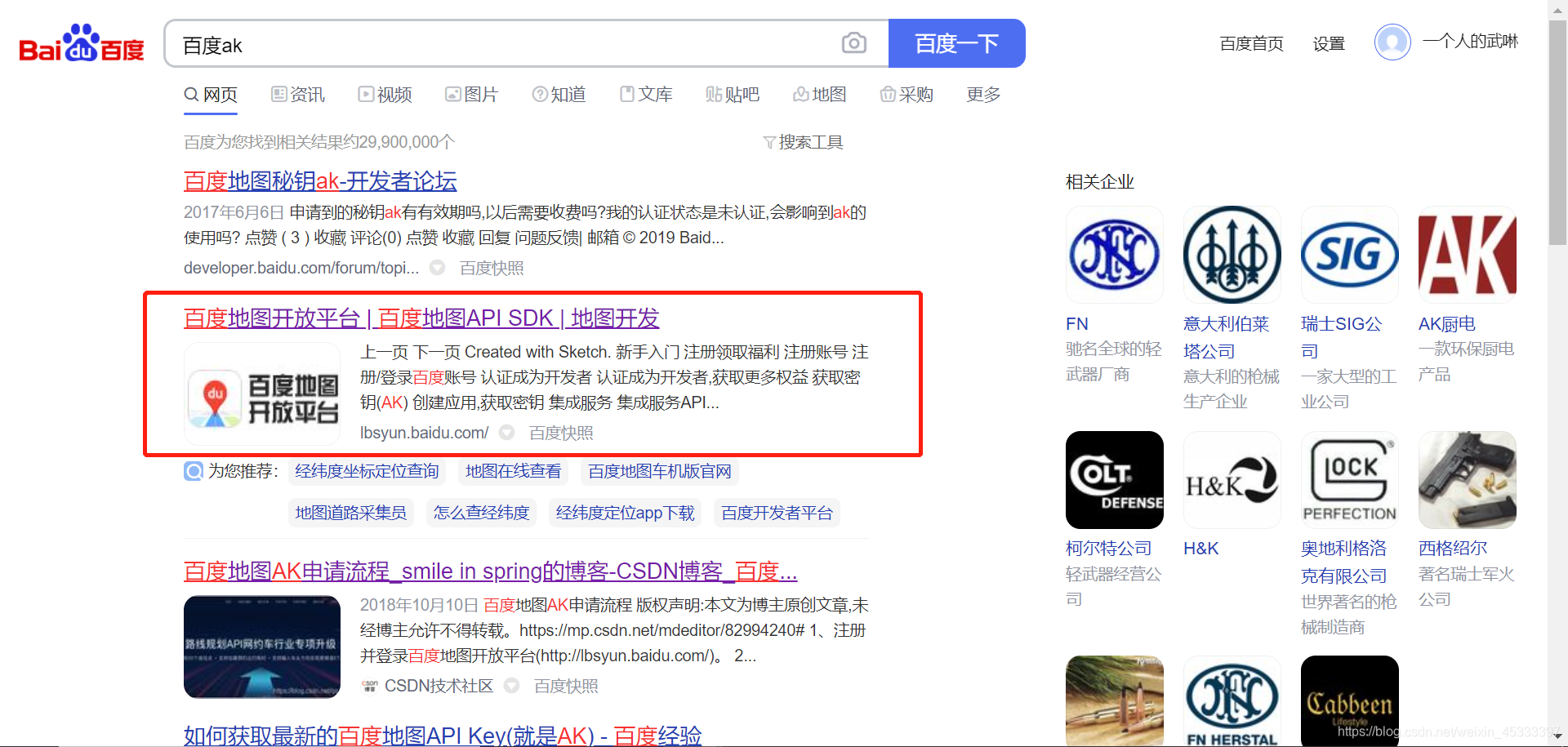The height and width of the screenshot is (747, 1568).
Task: Click recommended search 怎么查经纬度
Action: coord(481,513)
